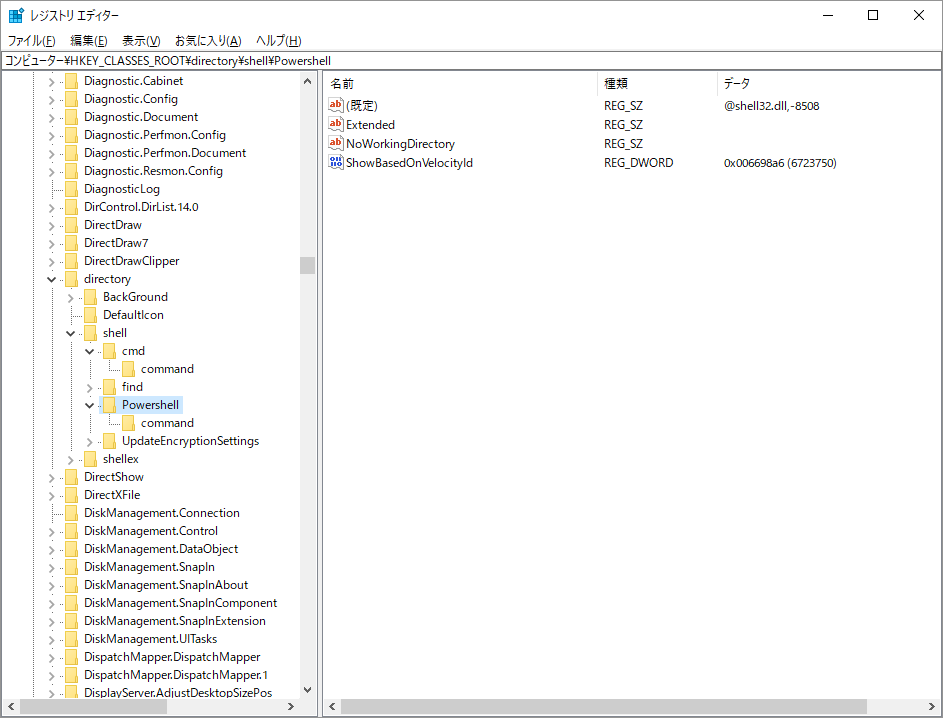Click the folder icon of shellex key
Viewport: 943px width, 718px height.
tap(90, 459)
